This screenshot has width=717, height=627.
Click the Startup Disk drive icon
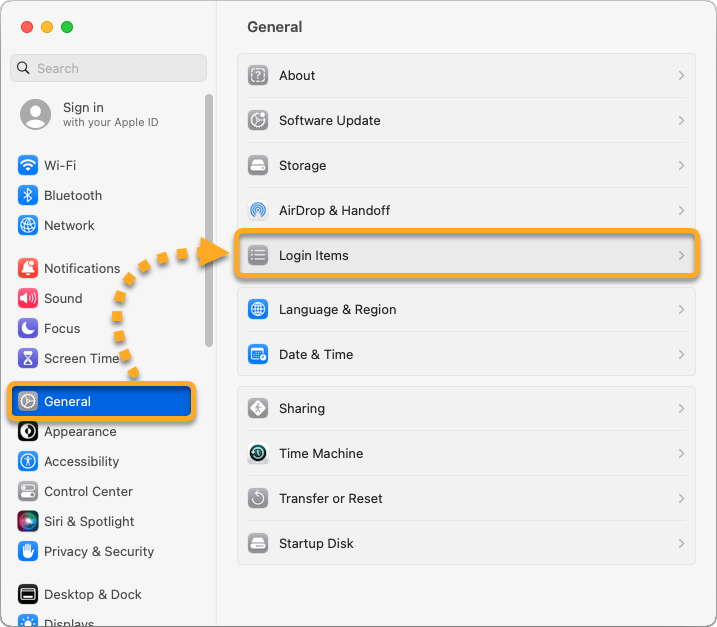tap(258, 543)
